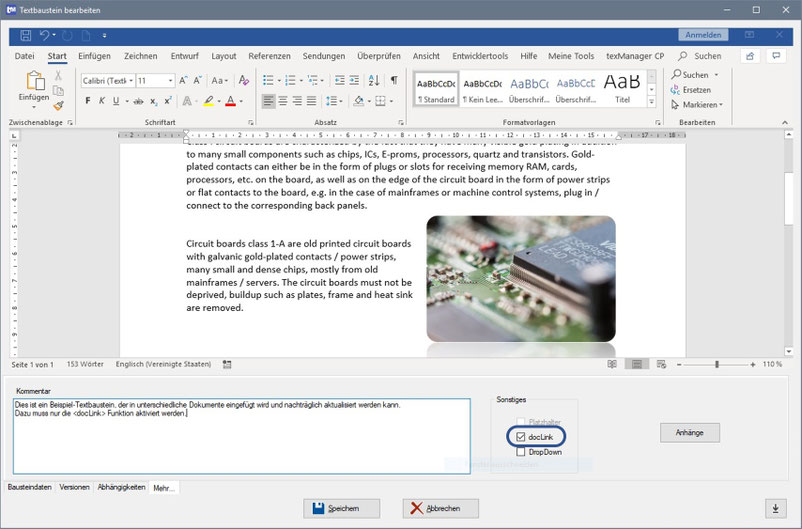
Task: Toggle the paragraph marks (¶) icon
Action: pos(394,80)
